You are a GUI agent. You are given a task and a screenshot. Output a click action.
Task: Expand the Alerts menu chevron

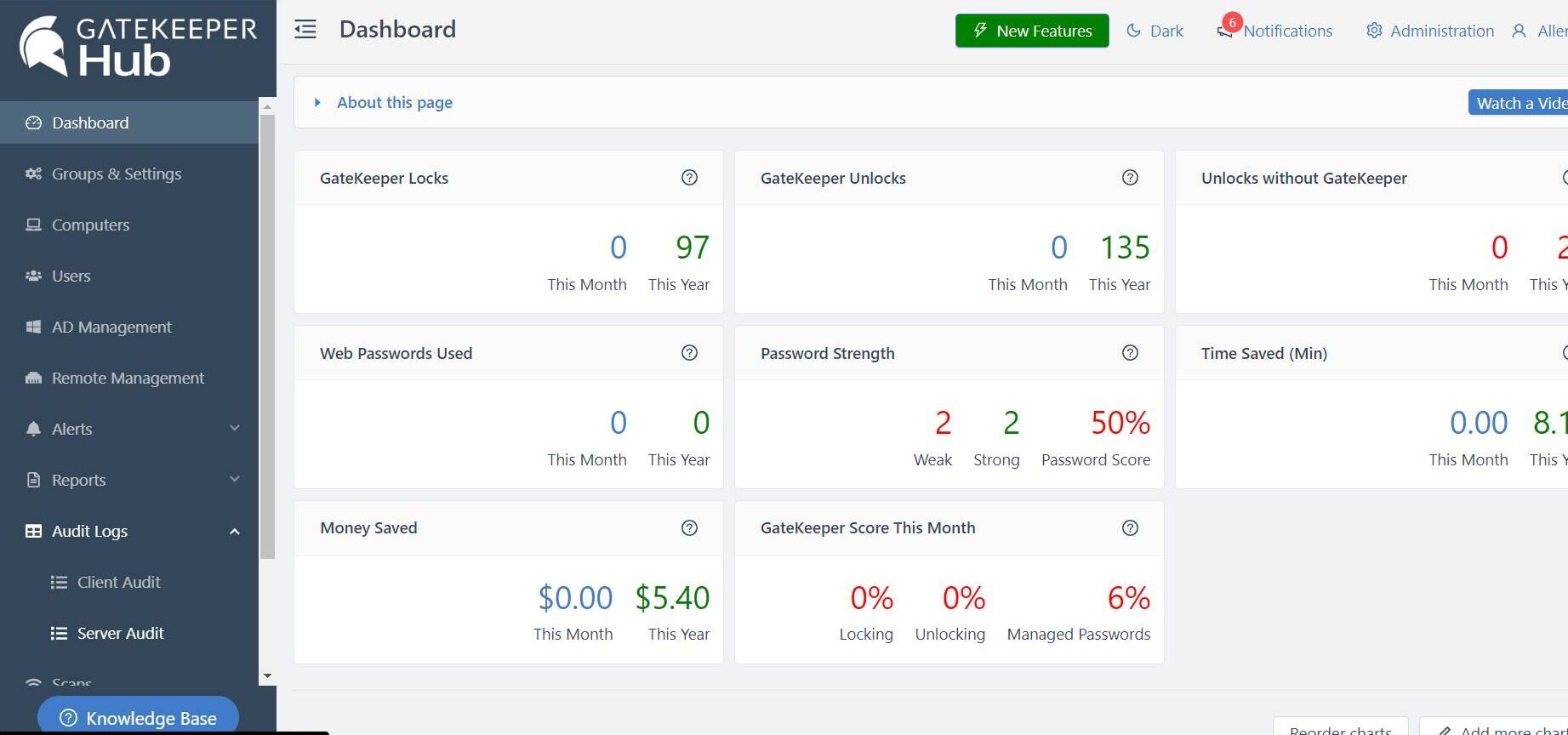(x=235, y=428)
